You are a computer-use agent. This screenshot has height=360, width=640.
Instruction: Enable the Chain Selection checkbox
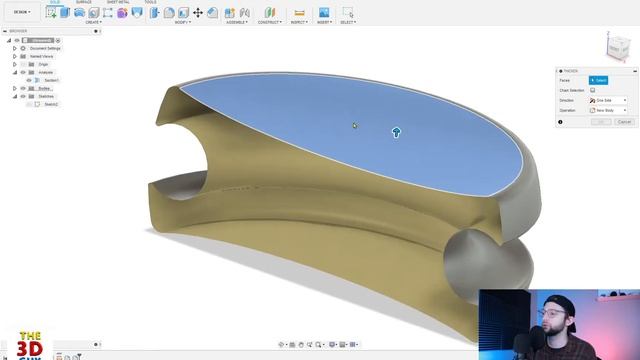[593, 90]
